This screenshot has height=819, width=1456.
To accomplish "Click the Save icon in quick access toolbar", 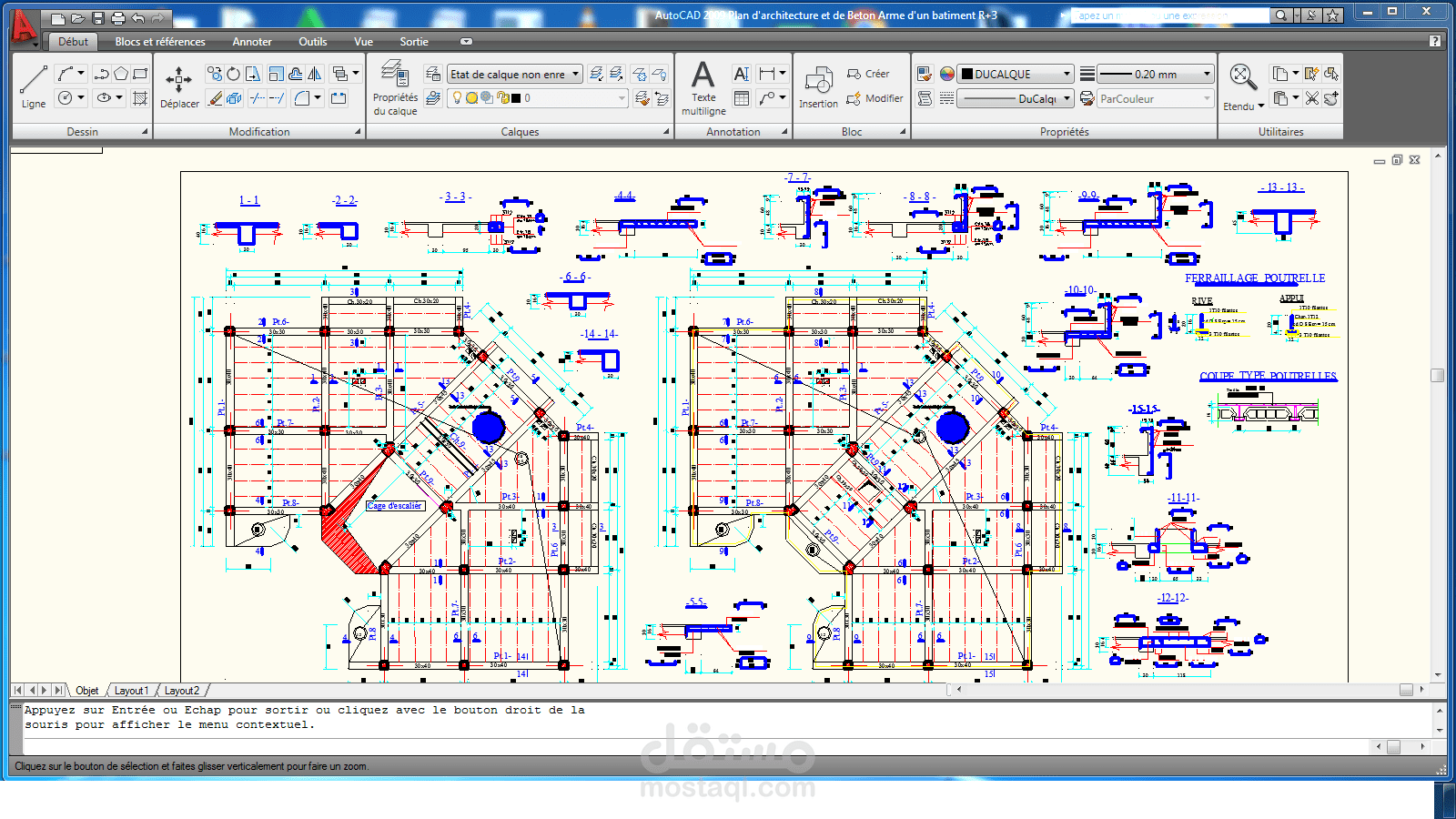I will (98, 17).
